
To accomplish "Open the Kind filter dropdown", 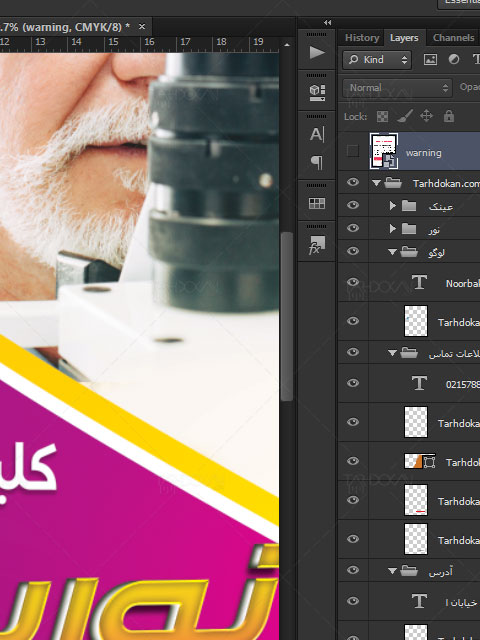I will 377,60.
